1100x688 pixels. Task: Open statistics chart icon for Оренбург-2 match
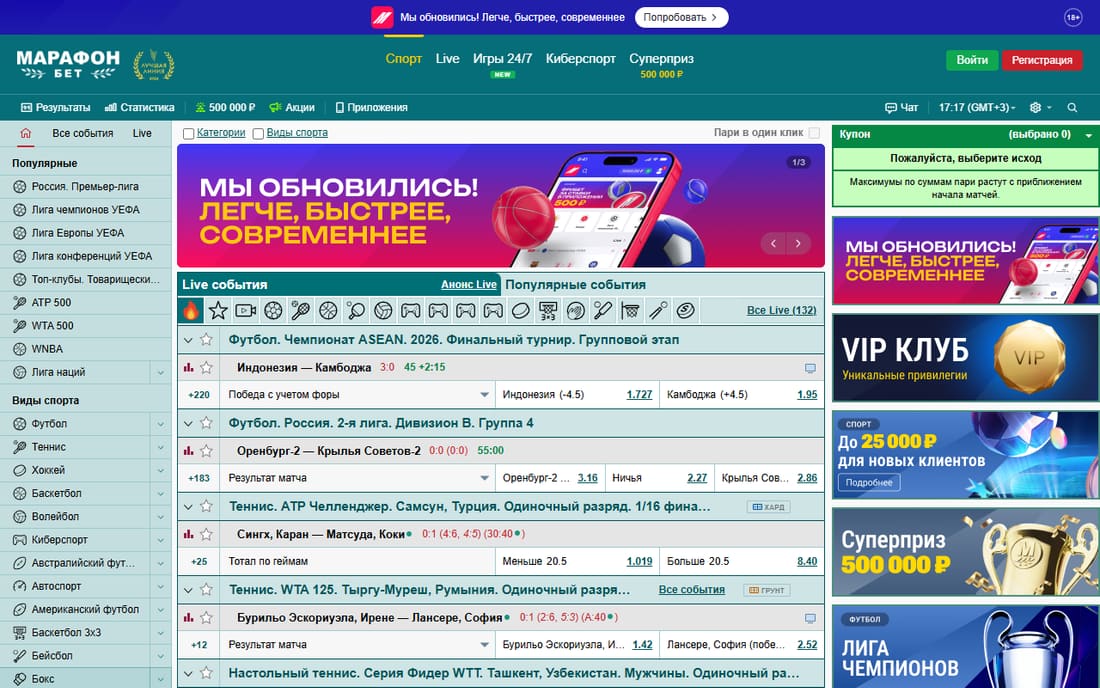click(x=188, y=450)
